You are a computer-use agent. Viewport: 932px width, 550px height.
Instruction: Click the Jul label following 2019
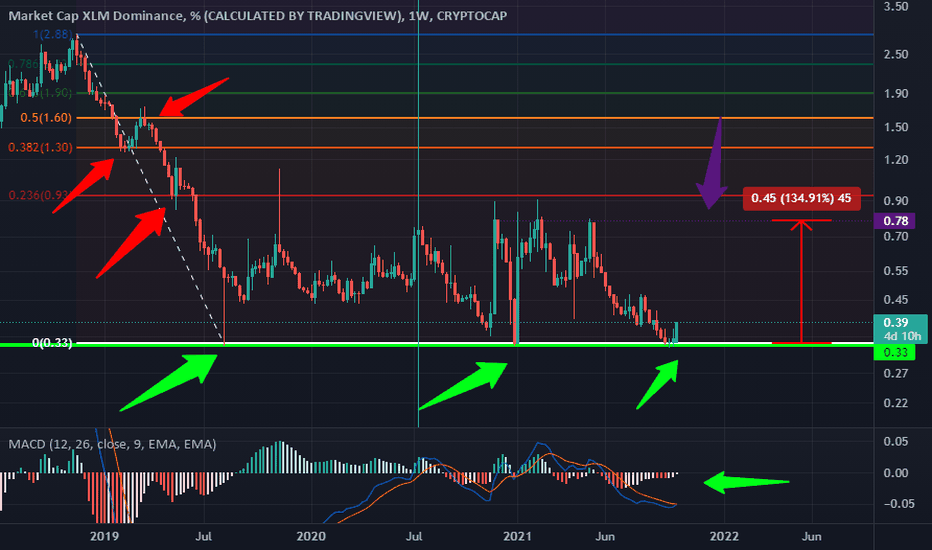tap(203, 536)
